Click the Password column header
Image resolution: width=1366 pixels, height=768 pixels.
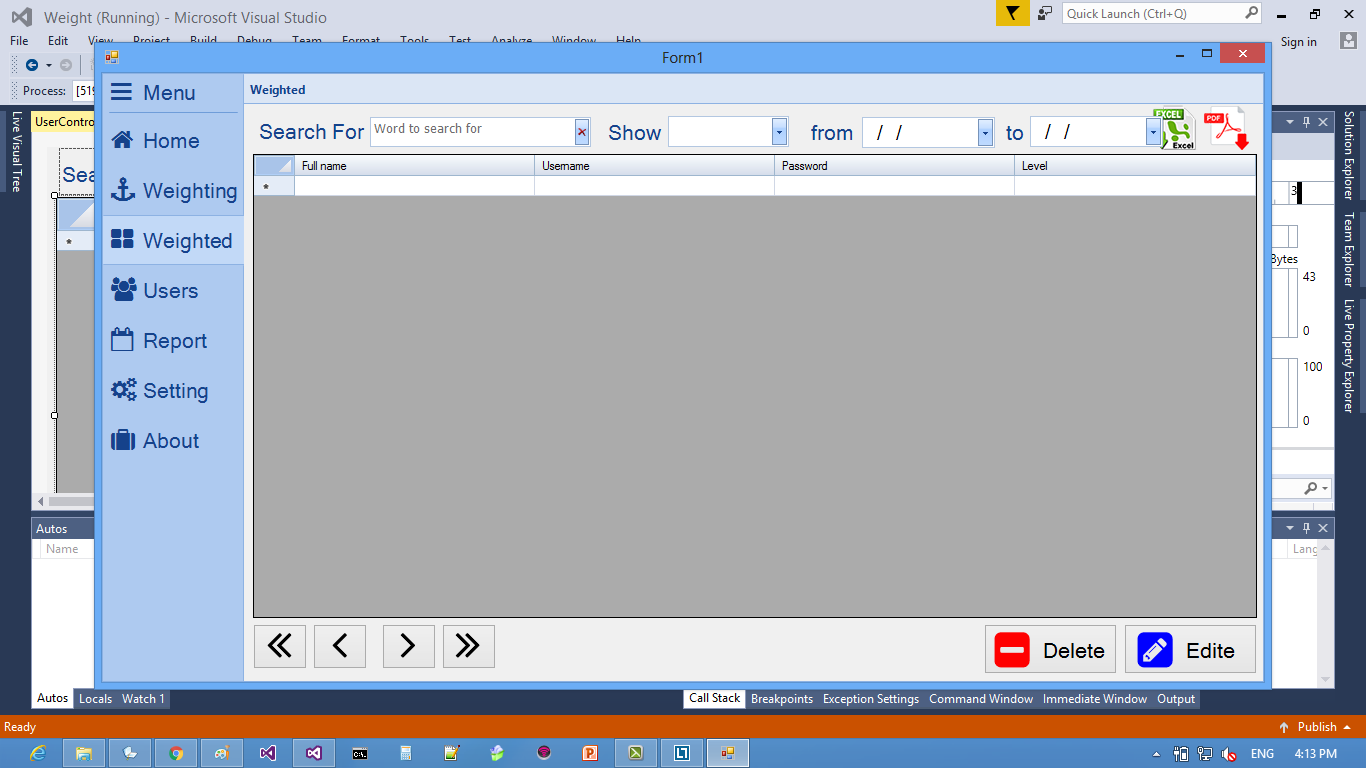click(894, 166)
